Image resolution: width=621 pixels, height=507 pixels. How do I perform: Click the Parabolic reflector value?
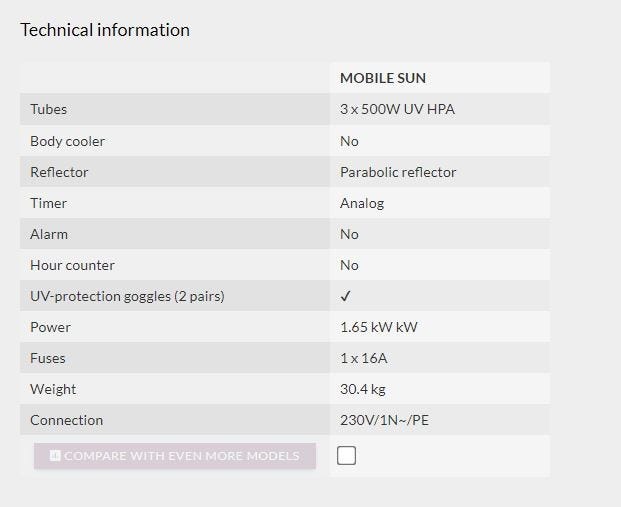tap(398, 172)
